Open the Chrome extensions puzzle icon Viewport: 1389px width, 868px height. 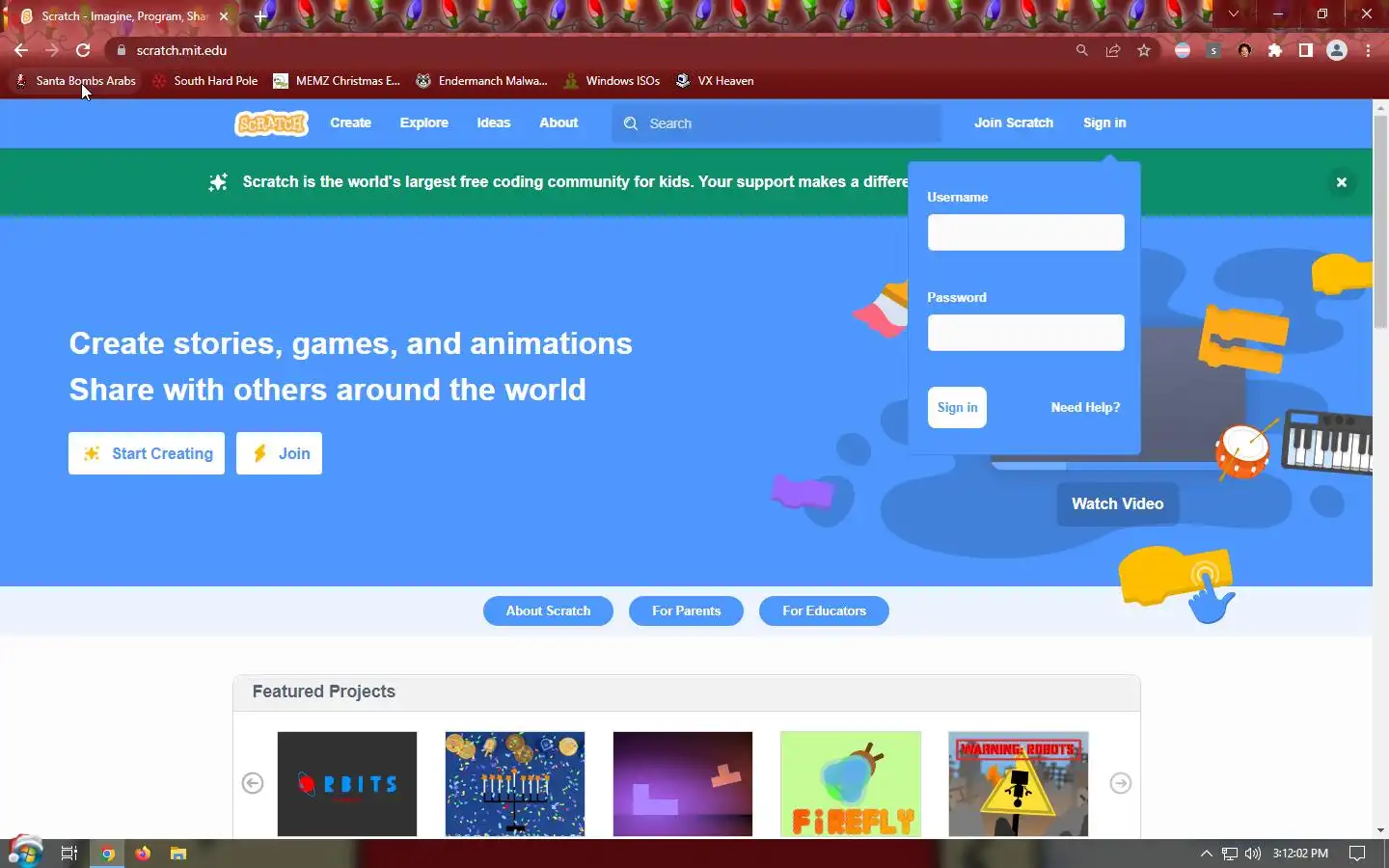(1275, 50)
